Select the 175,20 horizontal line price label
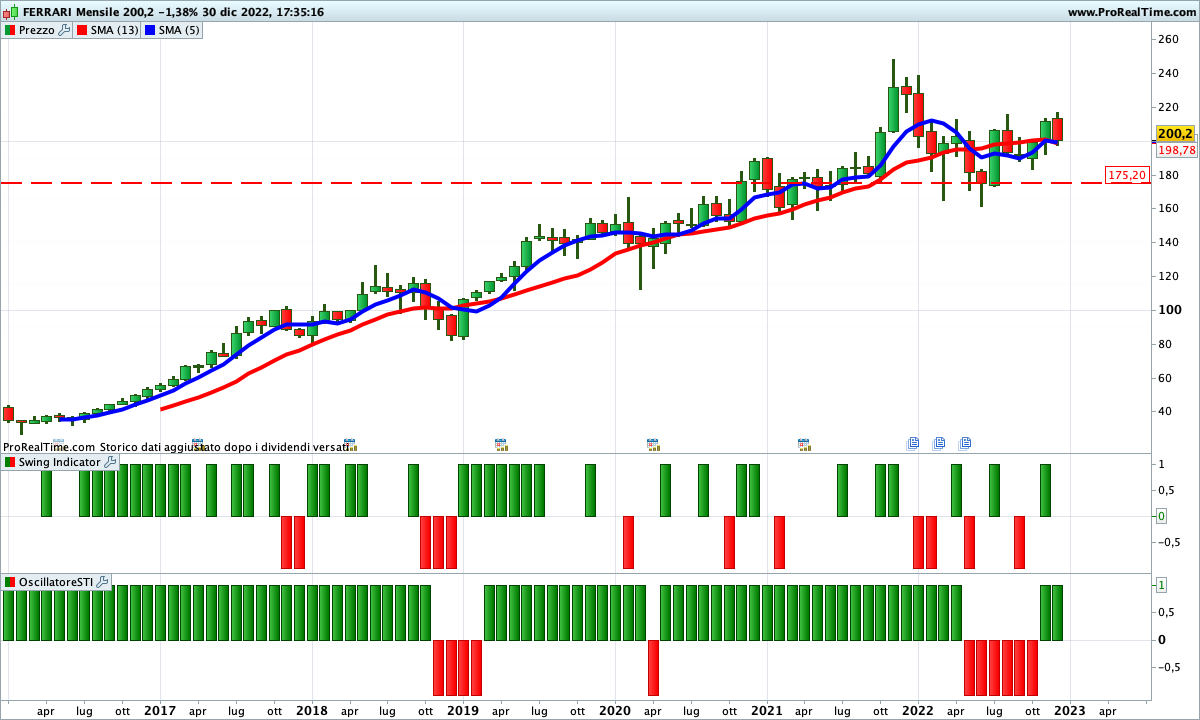The image size is (1200, 720). point(1127,175)
